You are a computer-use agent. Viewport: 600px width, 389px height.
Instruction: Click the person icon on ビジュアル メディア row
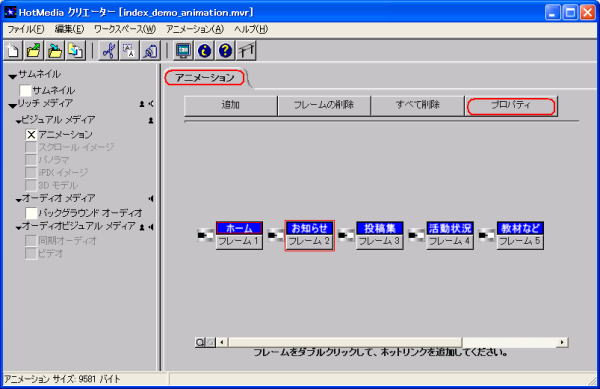[x=151, y=120]
